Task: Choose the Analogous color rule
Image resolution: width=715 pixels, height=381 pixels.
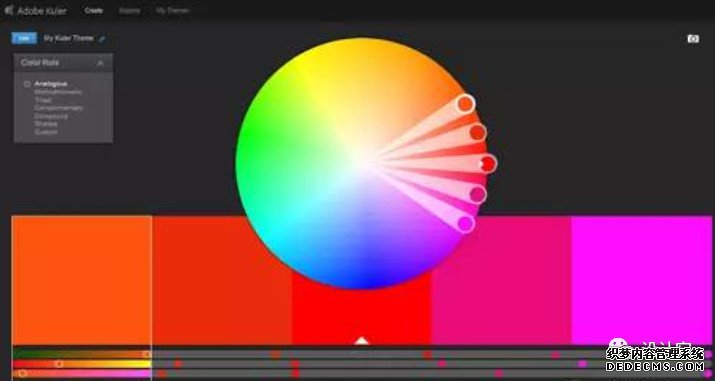Action: 51,84
